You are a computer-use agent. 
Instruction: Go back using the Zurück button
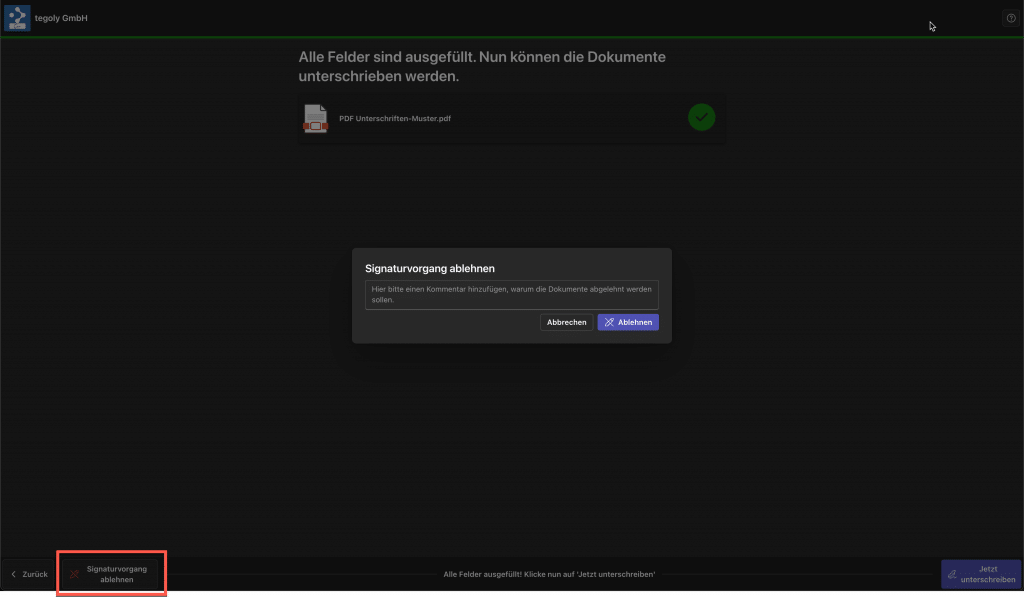click(x=29, y=574)
